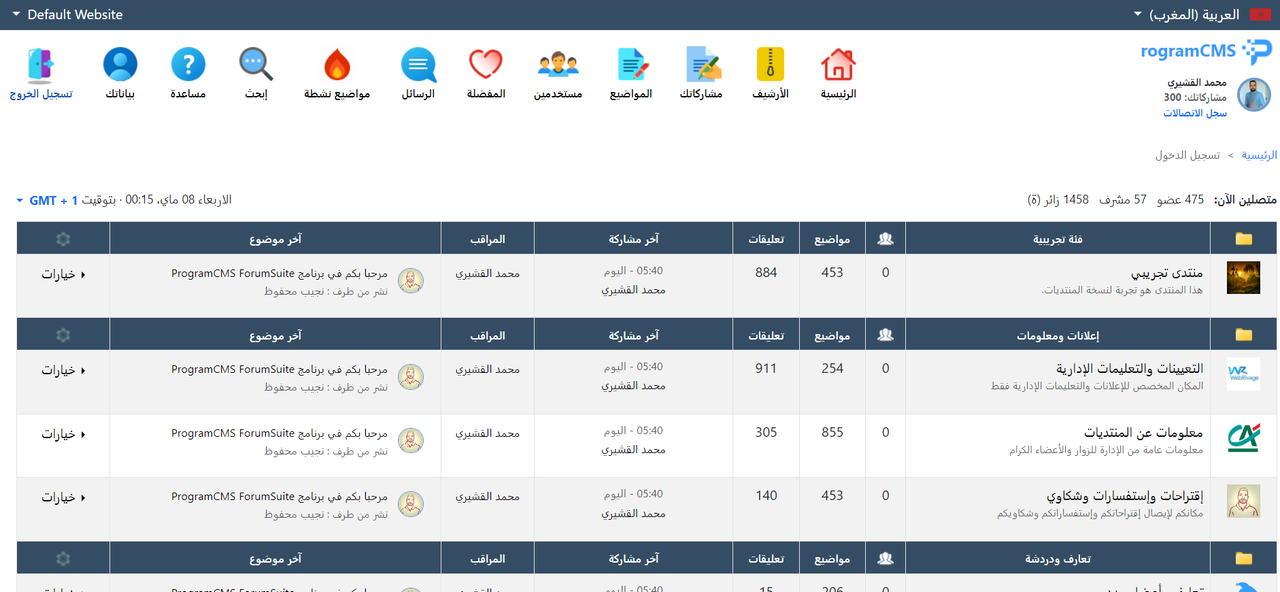Open مواضيع نشطة flame icon
The height and width of the screenshot is (592, 1280).
click(338, 65)
